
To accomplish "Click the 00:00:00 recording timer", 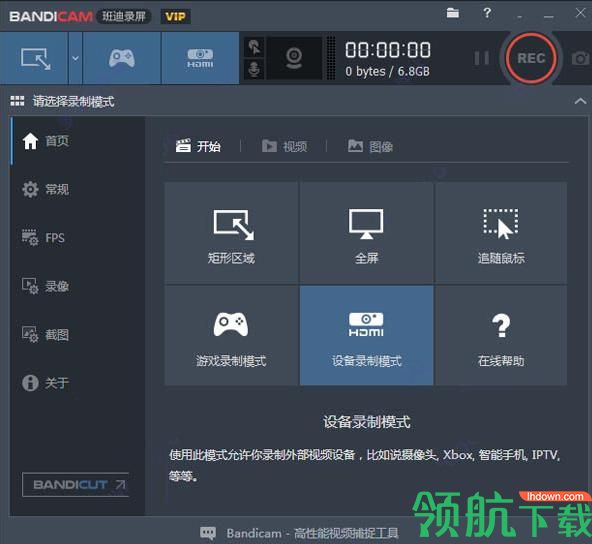I will (x=388, y=50).
